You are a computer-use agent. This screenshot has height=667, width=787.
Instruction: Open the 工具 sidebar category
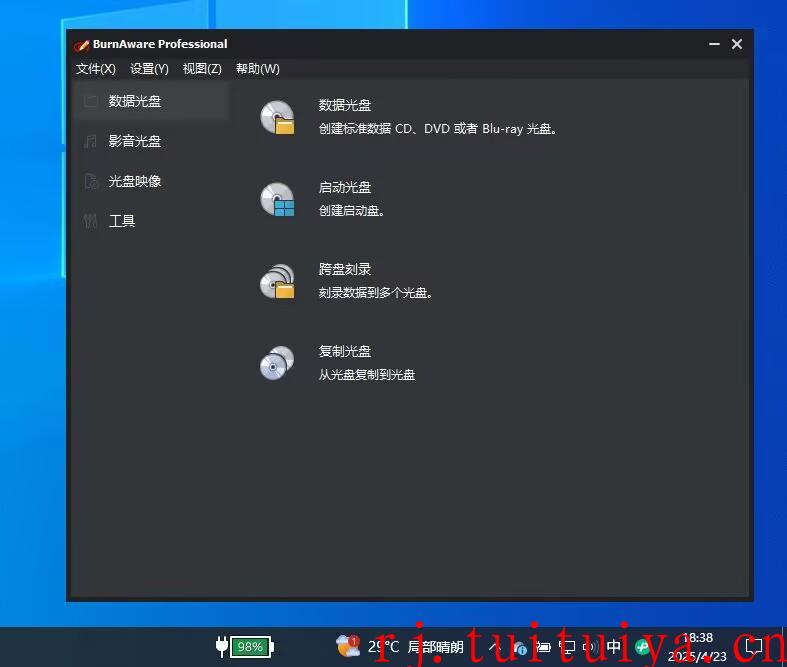(x=151, y=221)
